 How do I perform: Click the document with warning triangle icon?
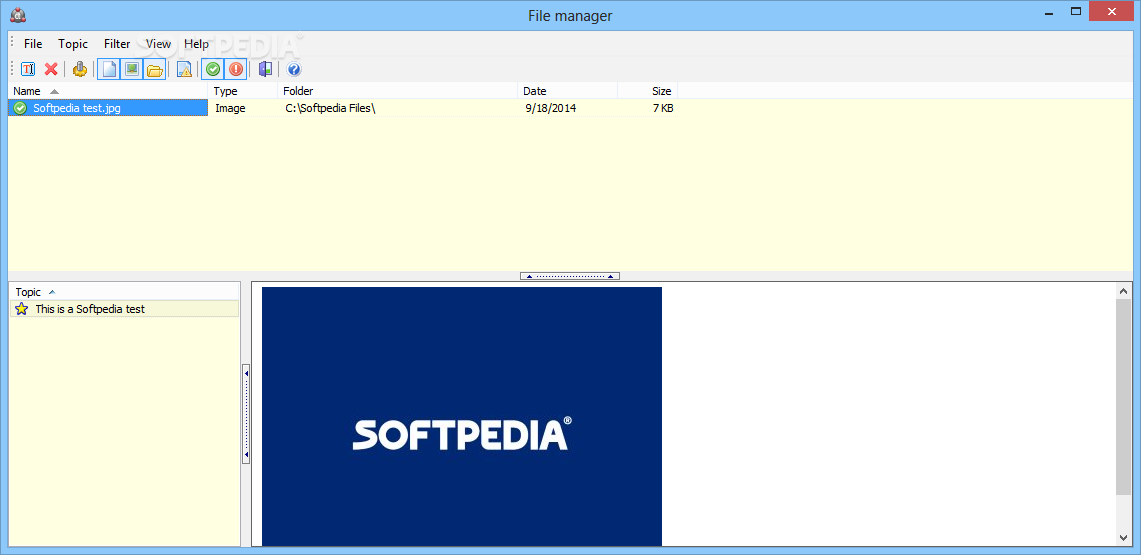(x=185, y=69)
